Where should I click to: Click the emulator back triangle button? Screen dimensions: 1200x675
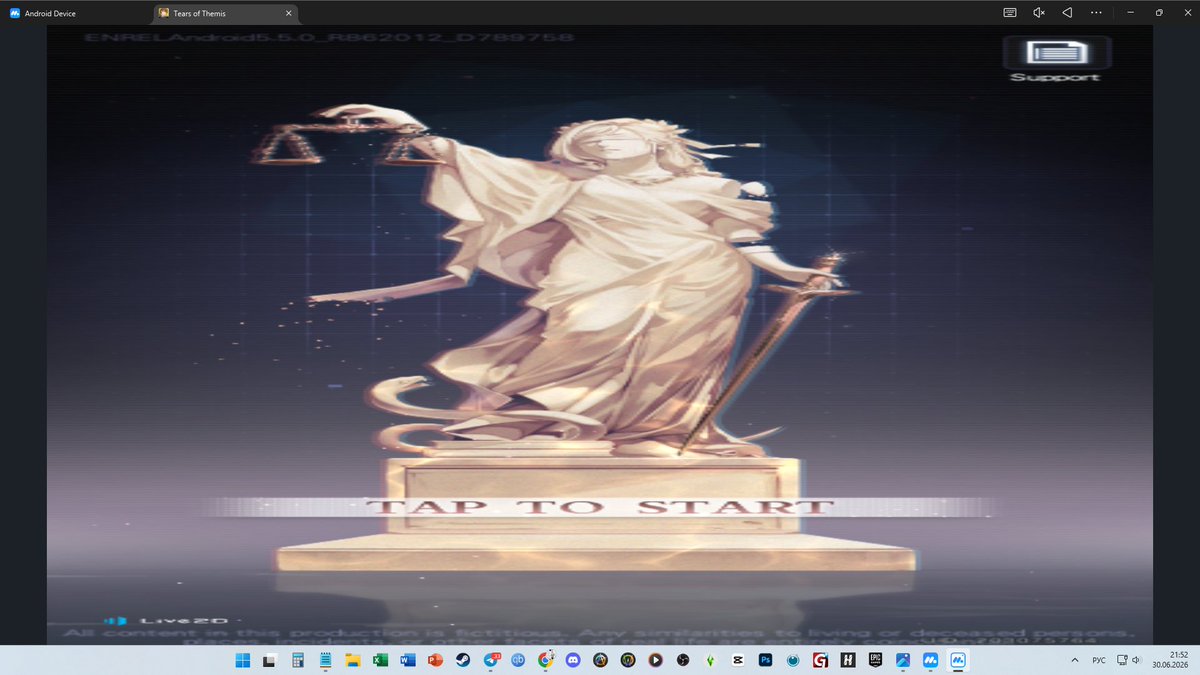tap(1067, 13)
